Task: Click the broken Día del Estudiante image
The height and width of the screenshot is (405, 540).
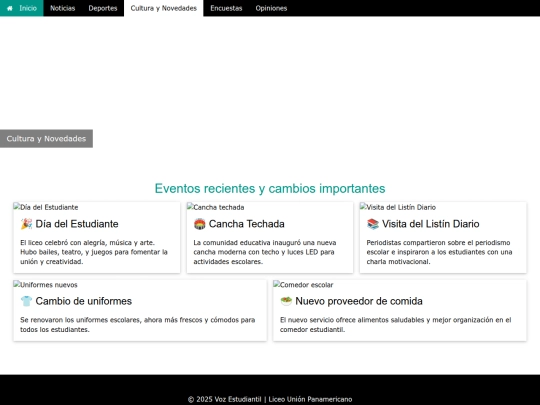Action: click(x=46, y=207)
